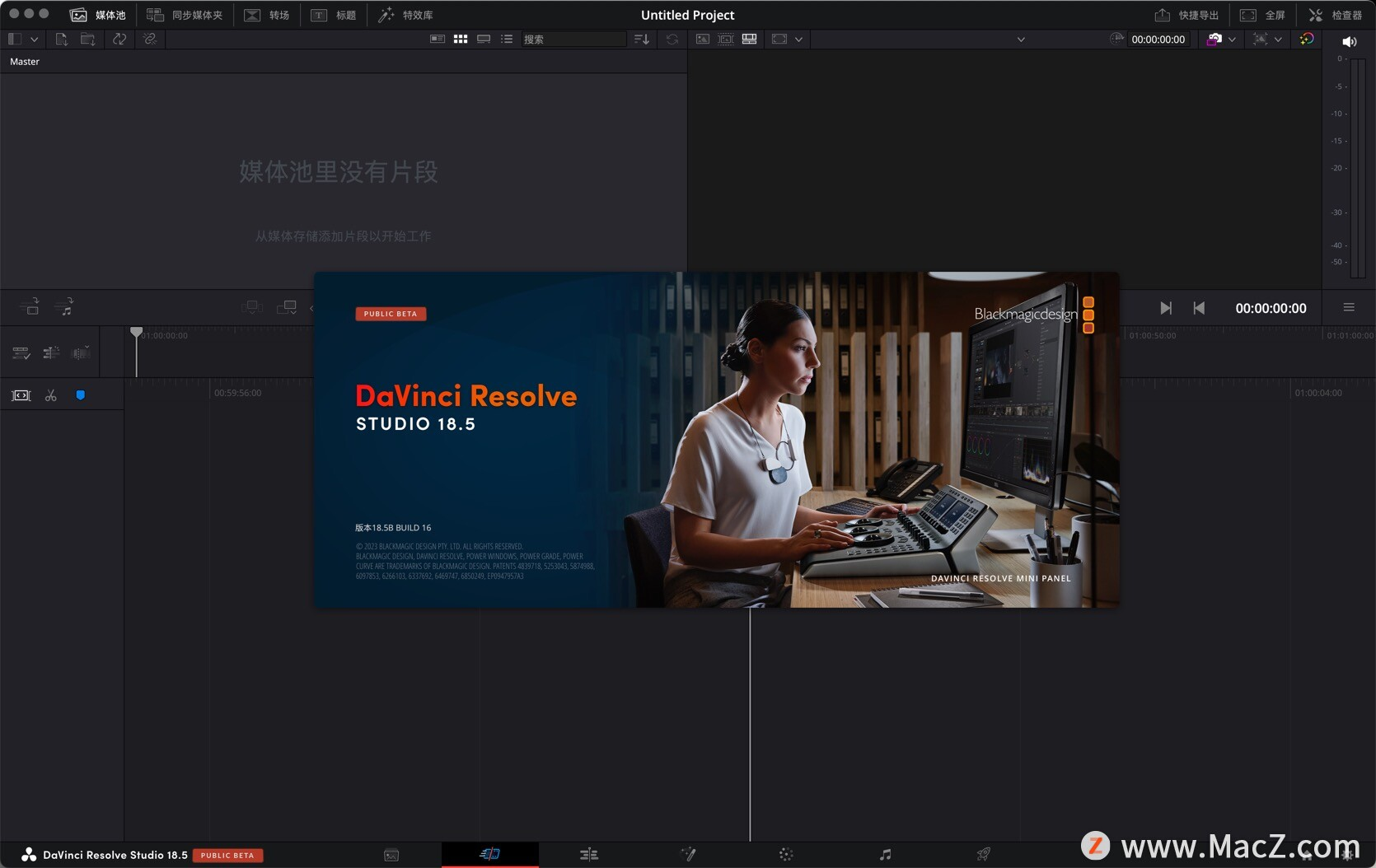
Task: Open the timeline name dropdown in viewer header
Action: click(x=1021, y=39)
